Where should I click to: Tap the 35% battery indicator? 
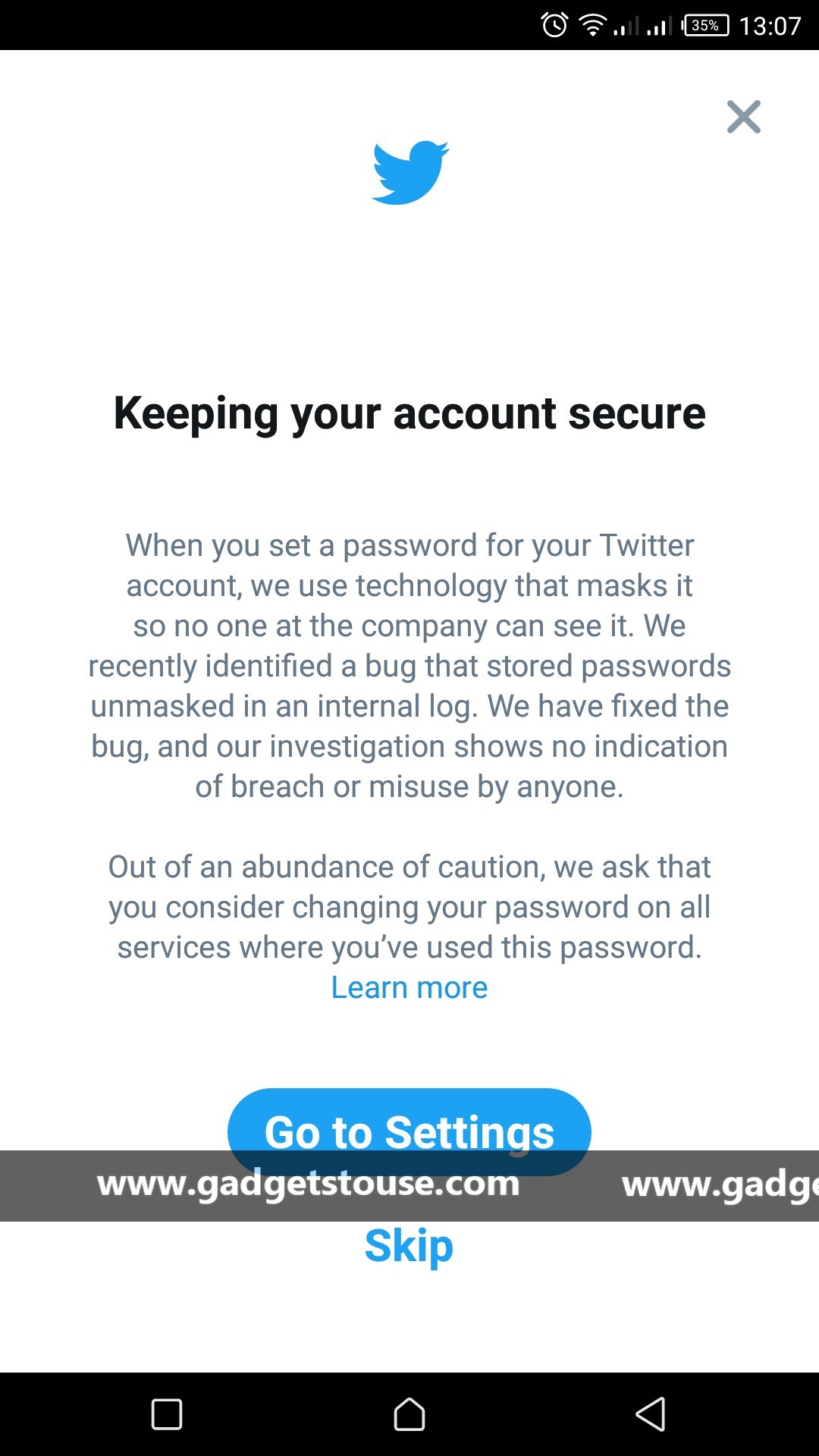coord(705,26)
